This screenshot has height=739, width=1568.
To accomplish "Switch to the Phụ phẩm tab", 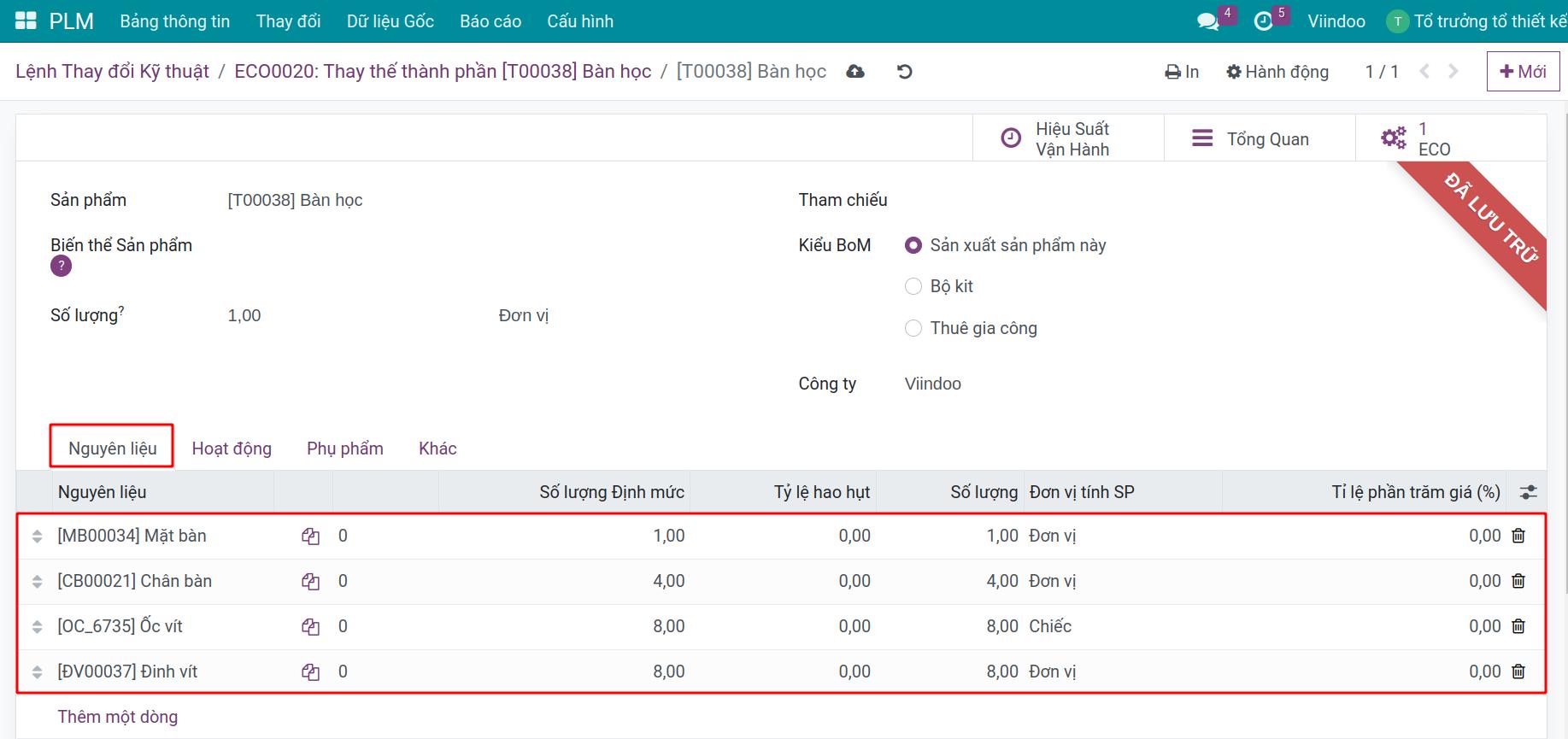I will (x=344, y=449).
